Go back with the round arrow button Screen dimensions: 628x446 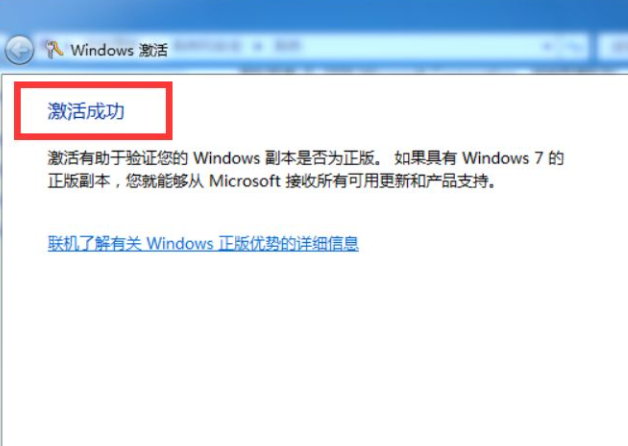coord(19,50)
